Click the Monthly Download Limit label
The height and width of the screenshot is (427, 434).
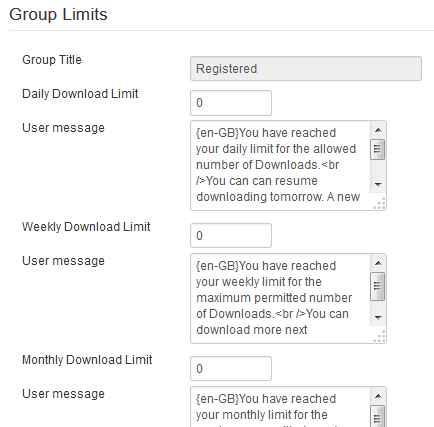click(87, 360)
